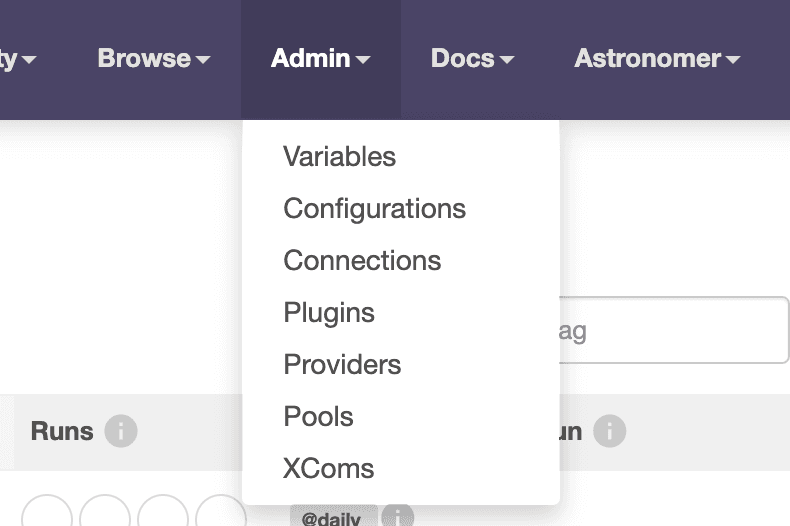
Task: Select Variables from the Admin menu
Action: pyautogui.click(x=339, y=157)
